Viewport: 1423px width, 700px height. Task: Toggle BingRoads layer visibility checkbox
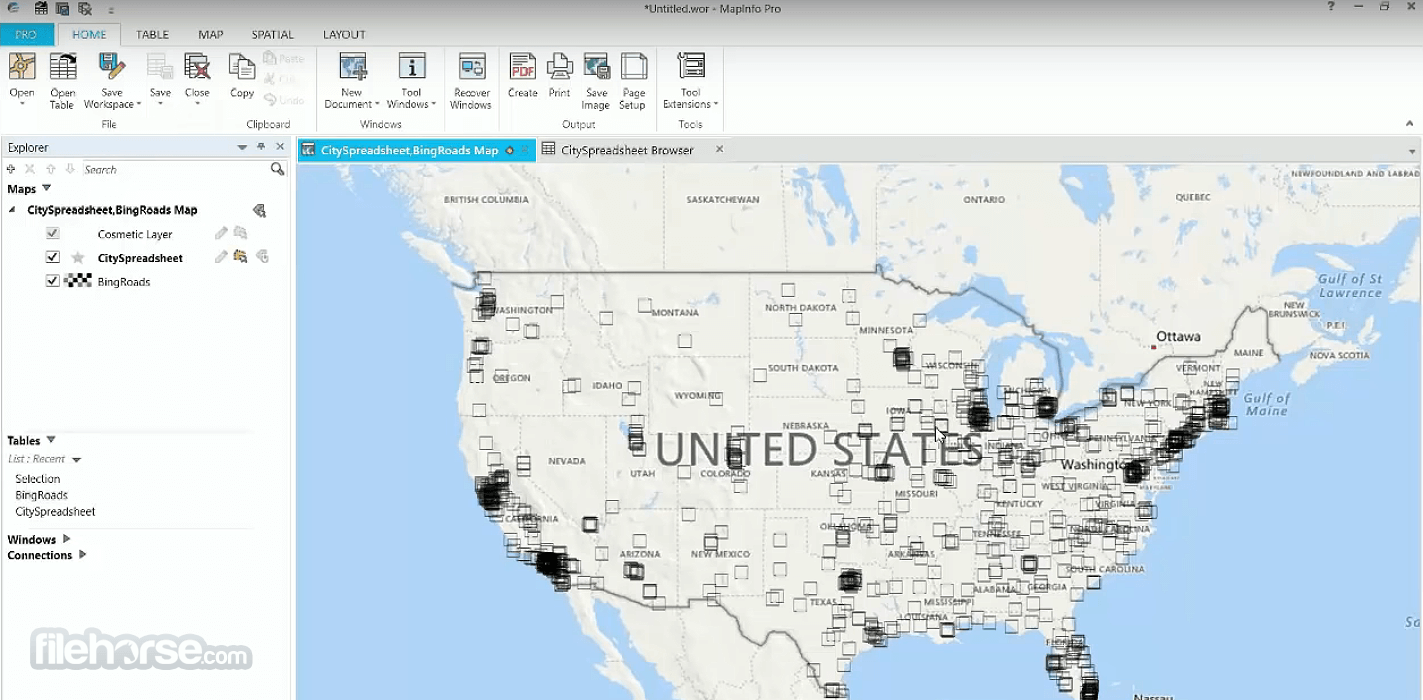click(53, 281)
